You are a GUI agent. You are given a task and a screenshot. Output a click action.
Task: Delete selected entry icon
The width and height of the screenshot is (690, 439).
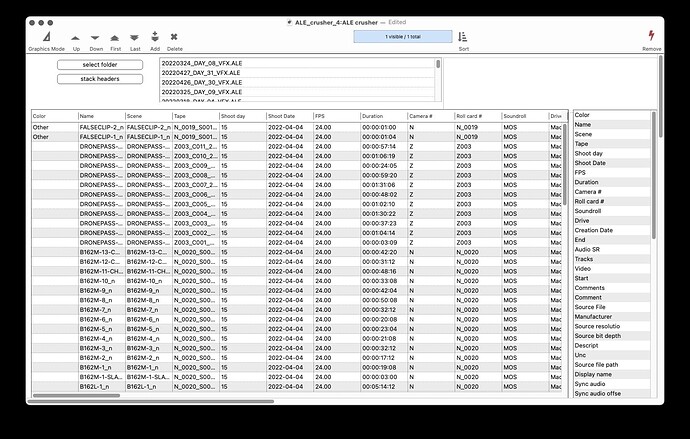[174, 37]
